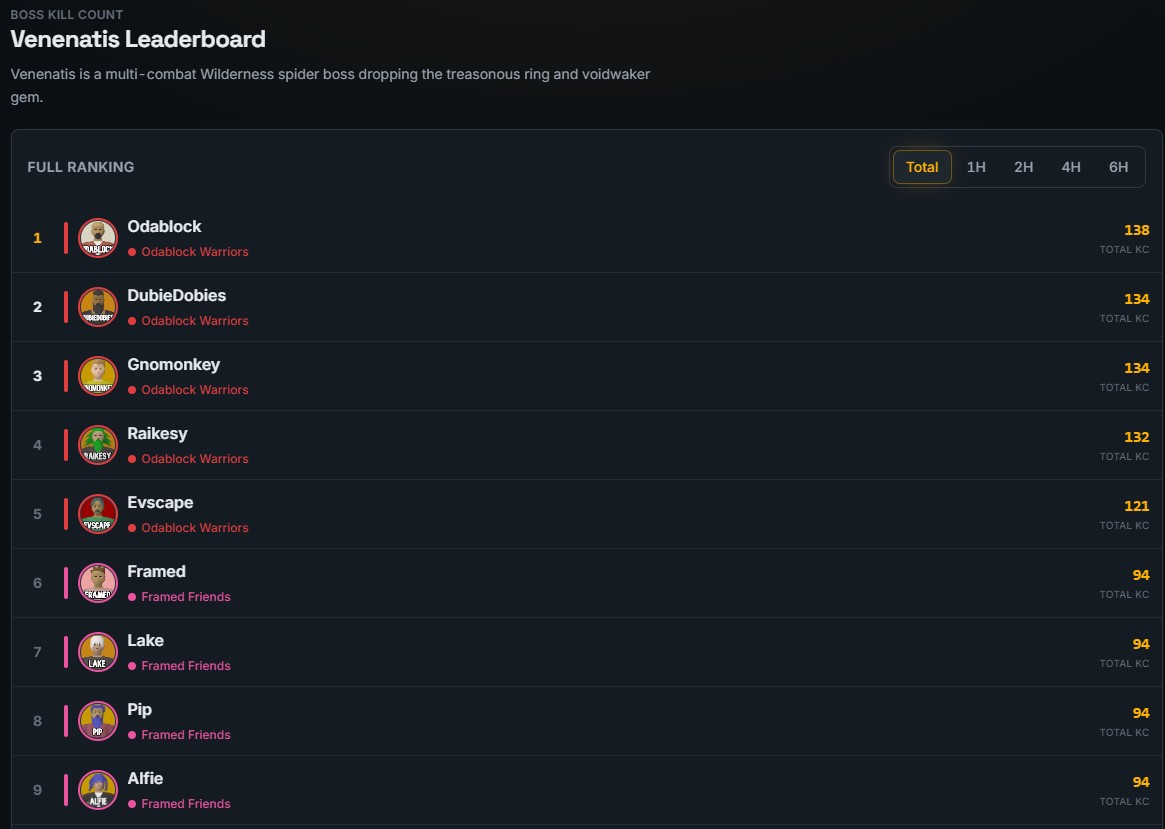
Task: Click the Venenatis Leaderboard heading
Action: pos(138,39)
